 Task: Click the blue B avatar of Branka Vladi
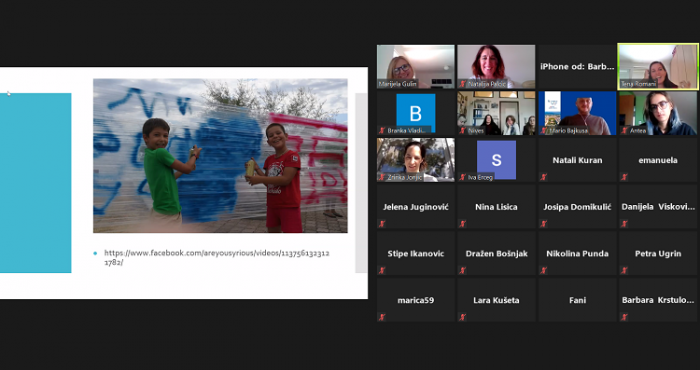(416, 113)
